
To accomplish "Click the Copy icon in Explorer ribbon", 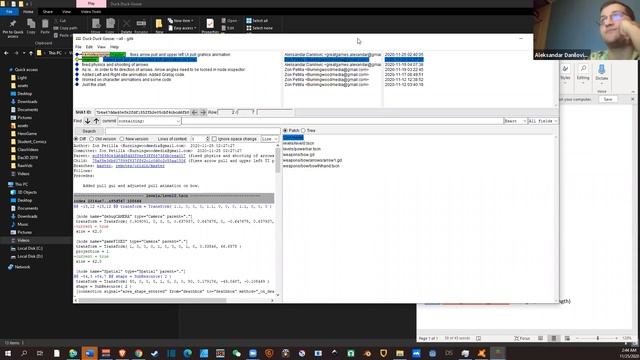I will (31, 27).
